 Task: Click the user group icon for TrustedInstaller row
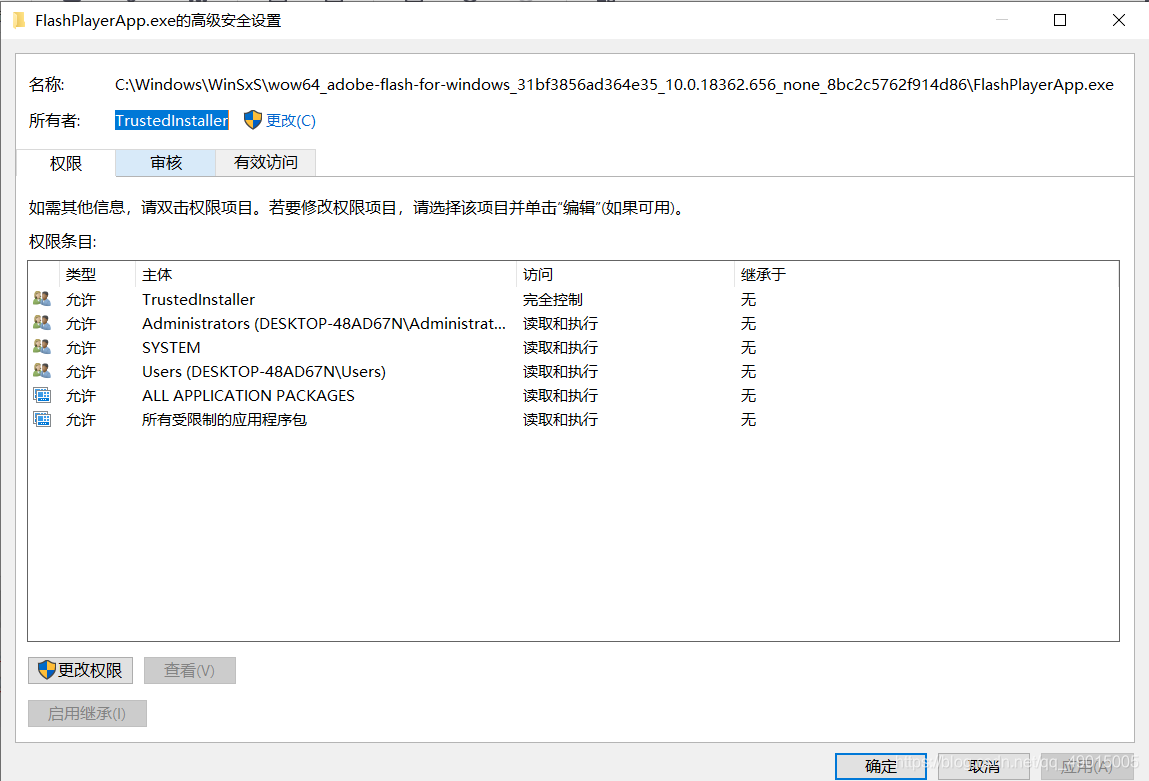point(42,299)
